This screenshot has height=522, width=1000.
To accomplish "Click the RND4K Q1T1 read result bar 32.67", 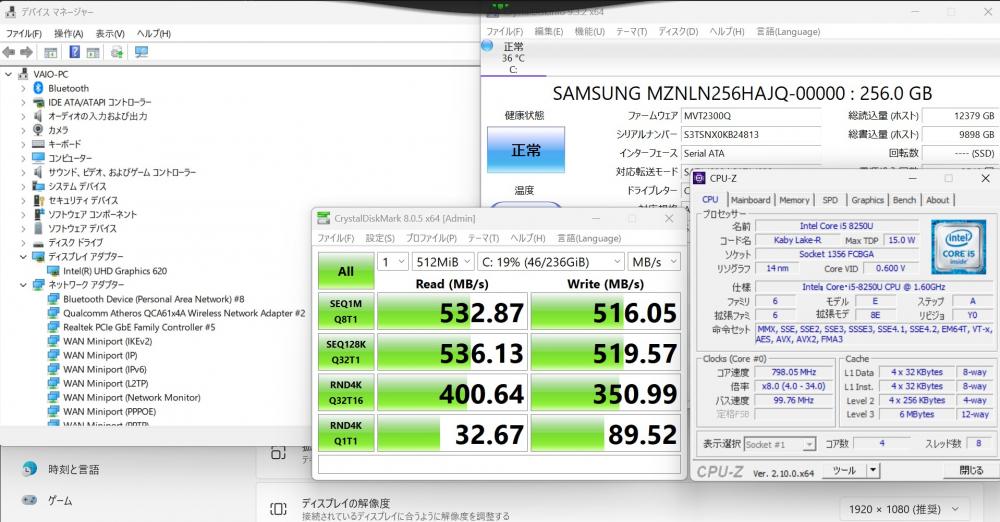I will tap(452, 434).
